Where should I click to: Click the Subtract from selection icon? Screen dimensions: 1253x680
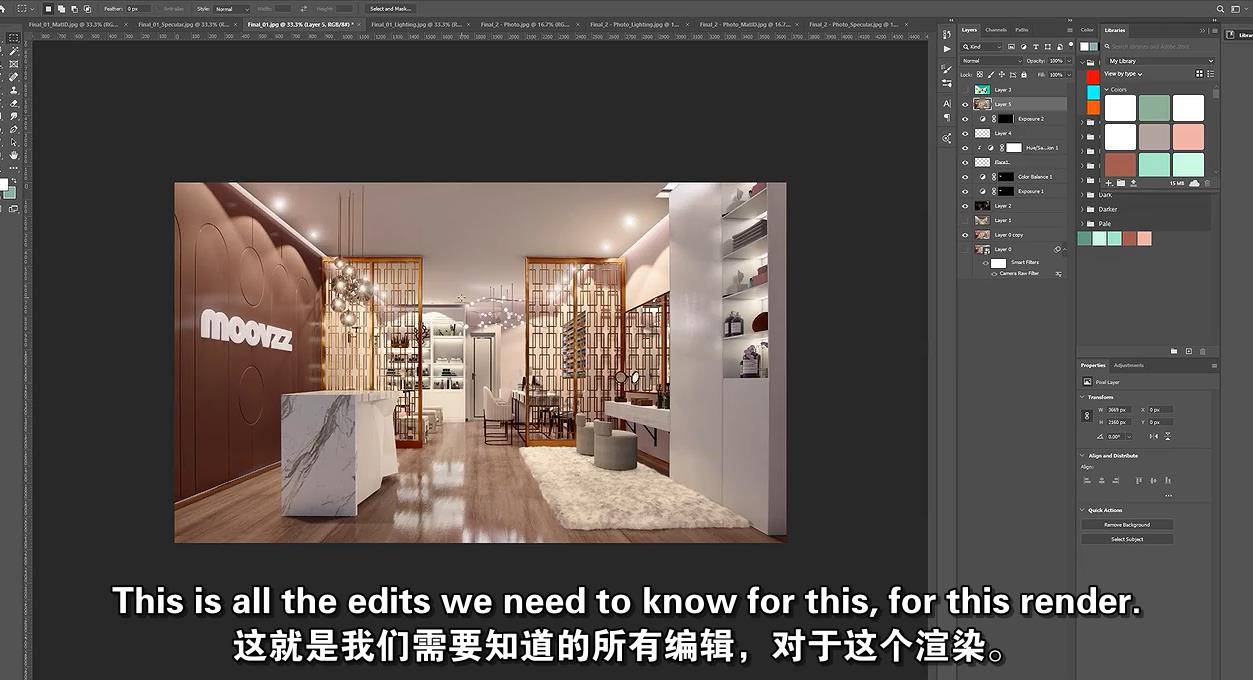(74, 9)
